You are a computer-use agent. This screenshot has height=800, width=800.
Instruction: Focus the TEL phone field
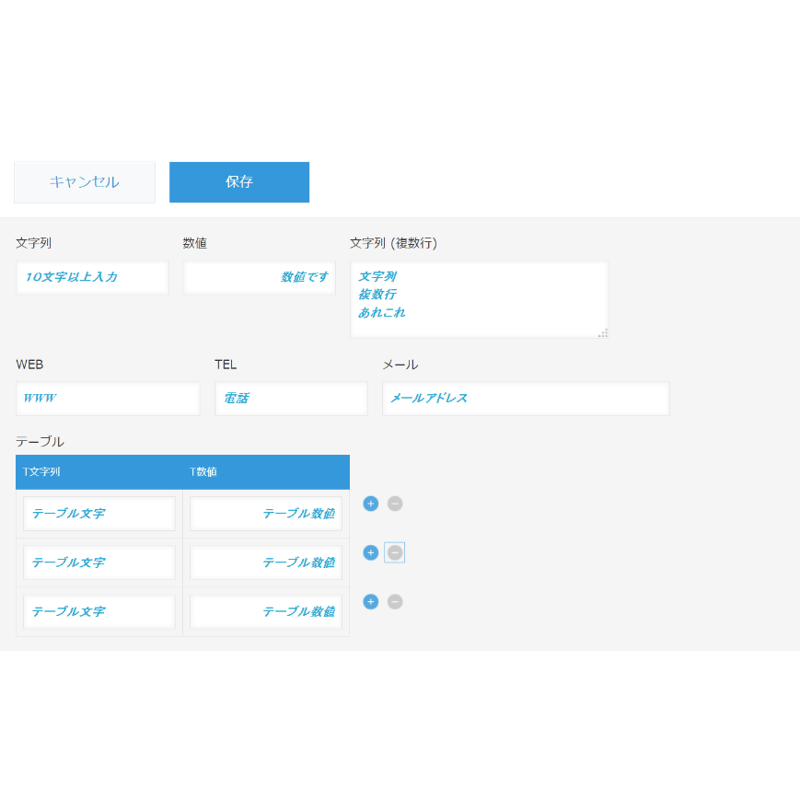291,398
